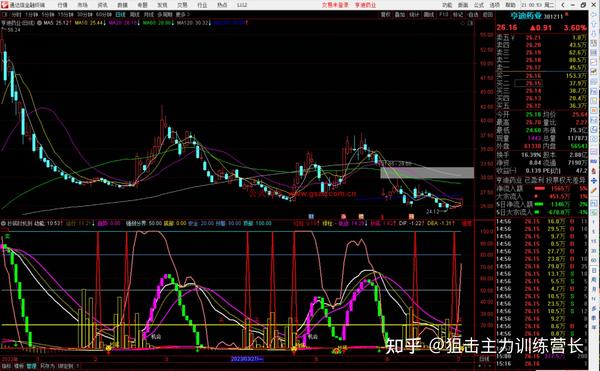Click the 统计 statistics button
The image size is (600, 371).
click(414, 15)
